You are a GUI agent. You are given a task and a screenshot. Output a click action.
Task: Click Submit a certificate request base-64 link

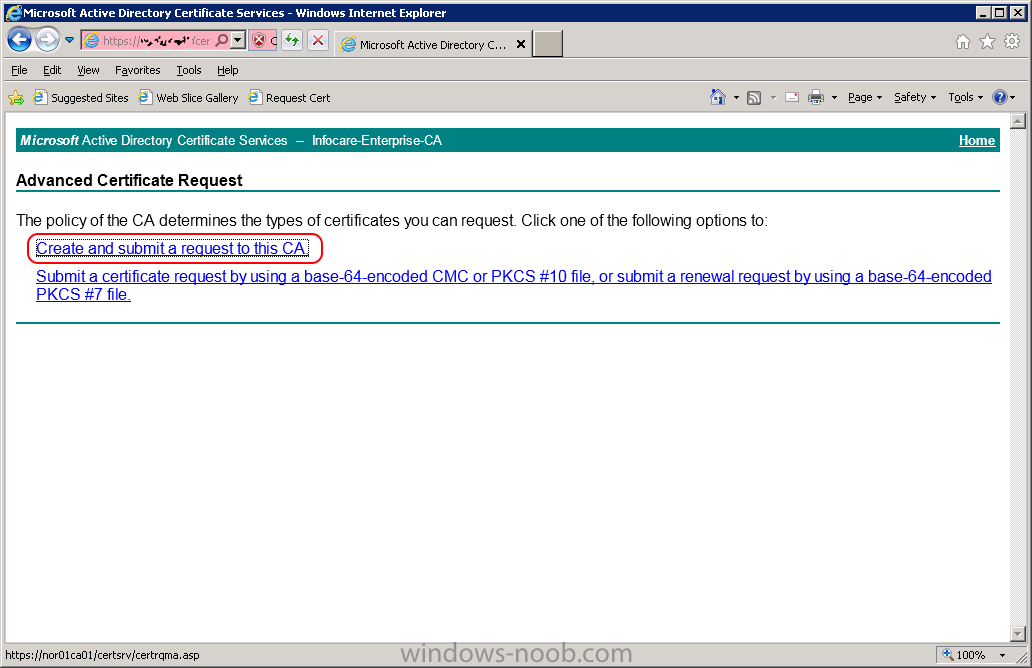coord(513,285)
